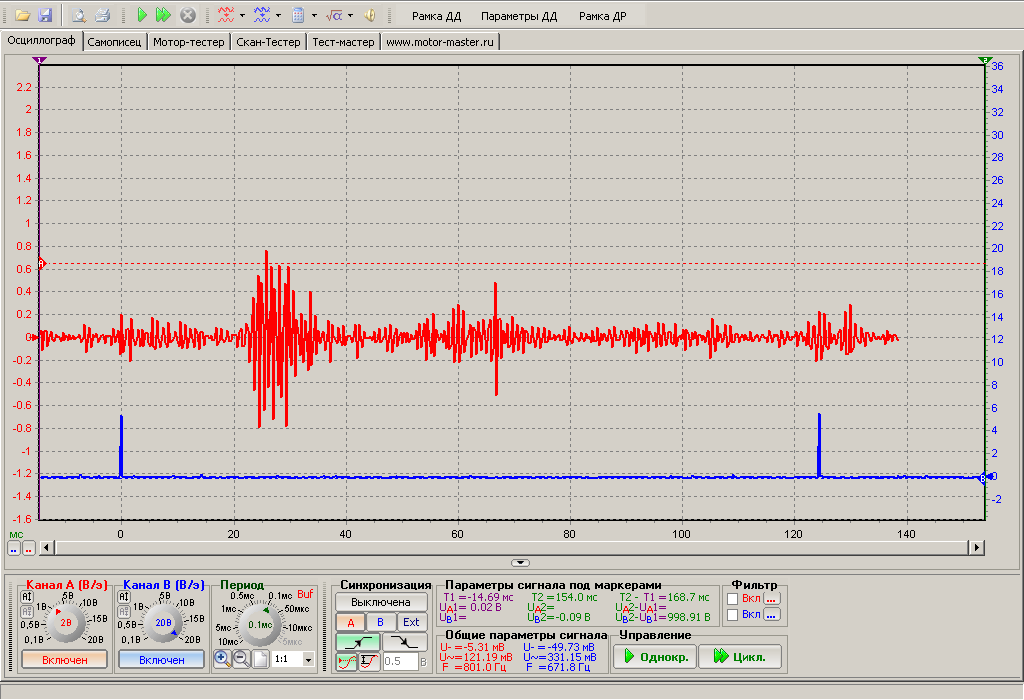
Task: Switch to the Самописец tab
Action: coord(114,42)
